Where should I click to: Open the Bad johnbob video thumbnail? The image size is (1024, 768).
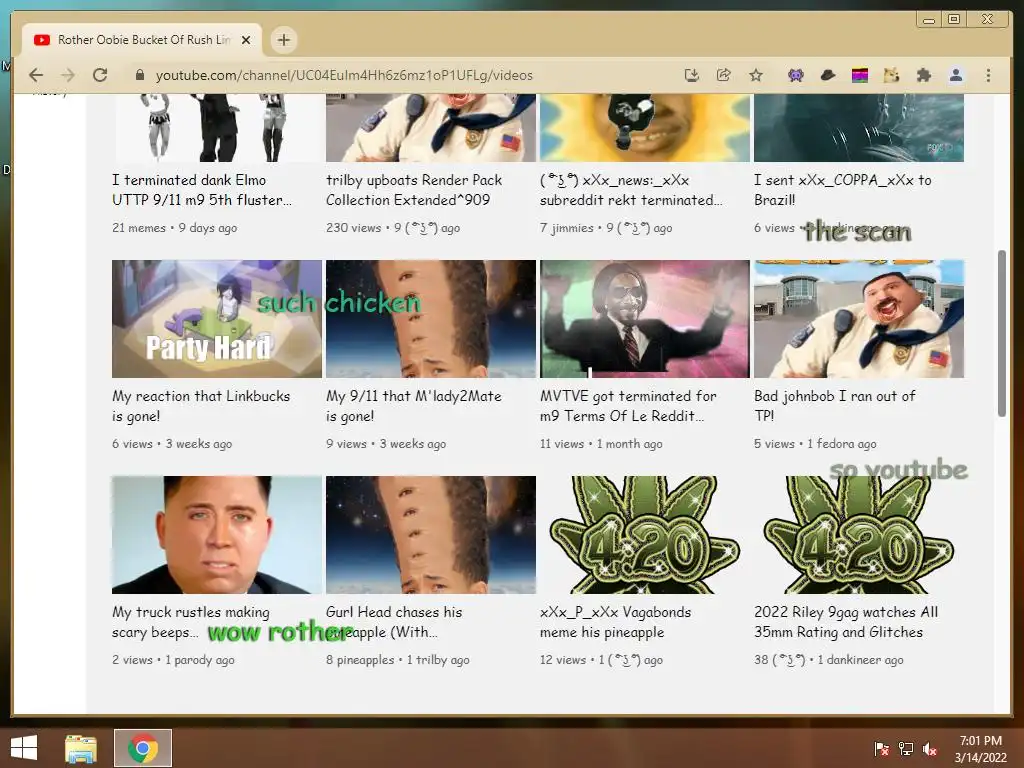[x=859, y=319]
